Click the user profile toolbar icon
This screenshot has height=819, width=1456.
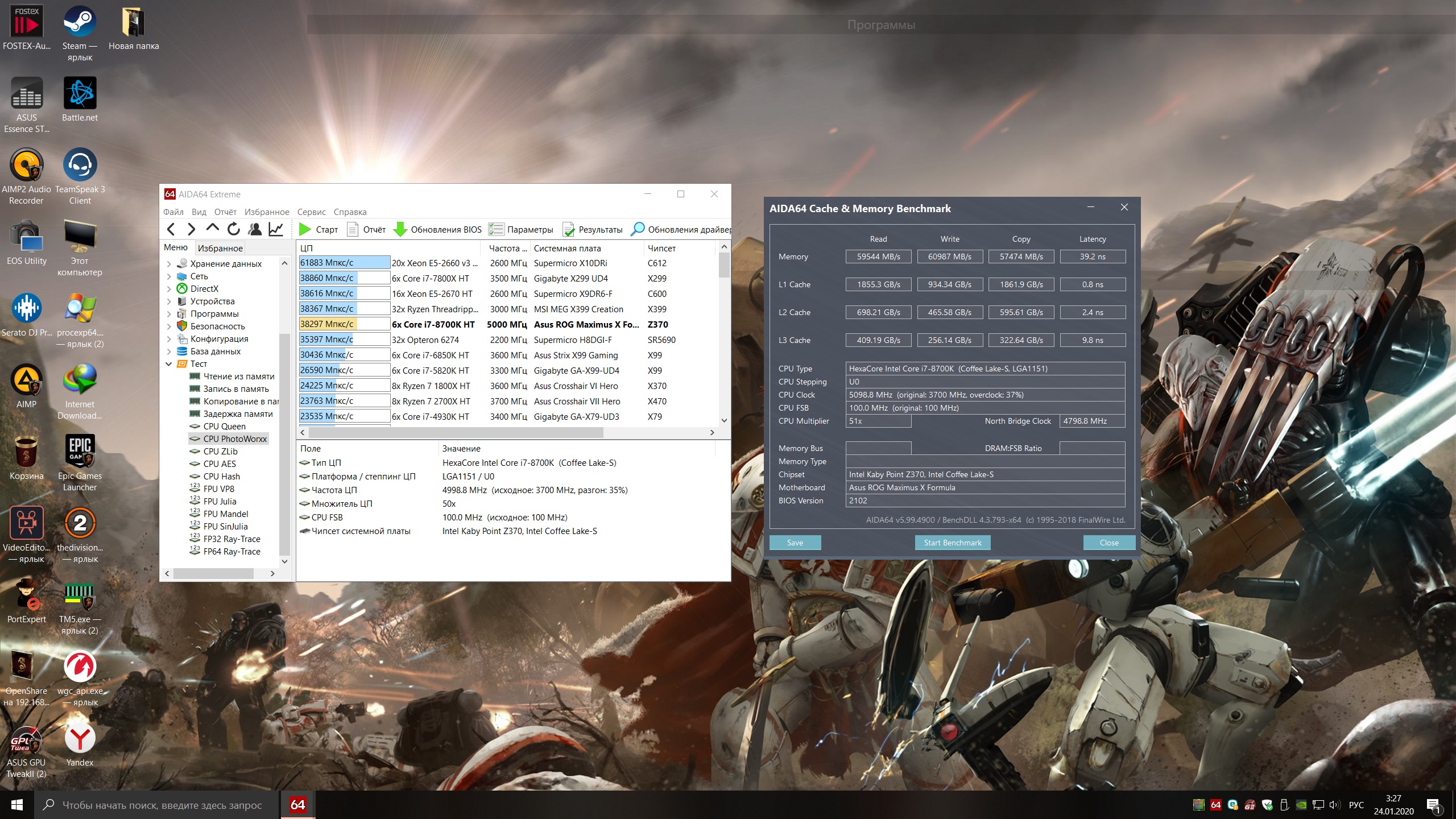coord(255,229)
